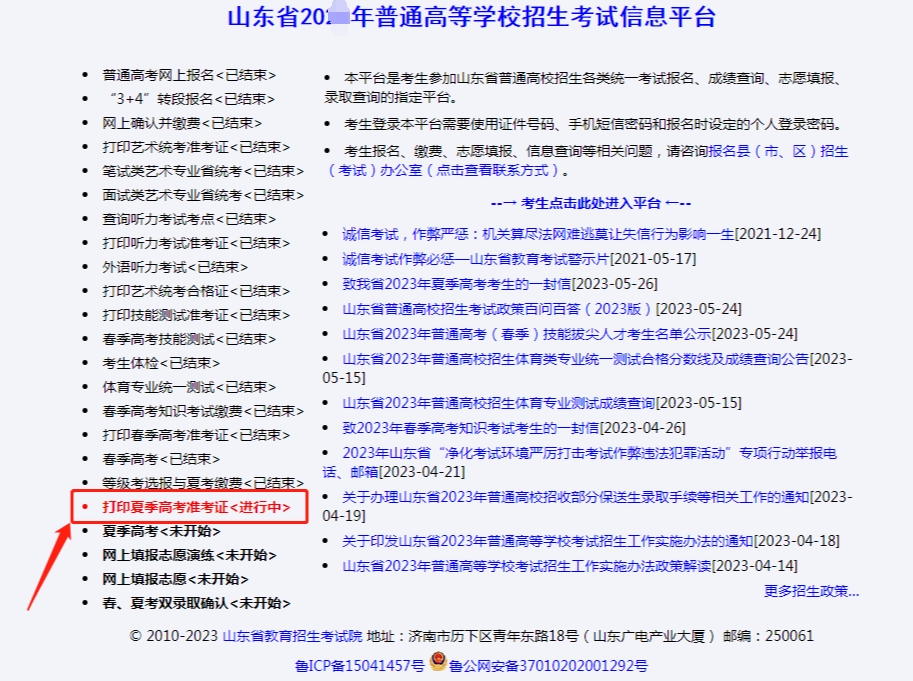
Task: Open 鲁ICP备15041457号 registration link
Action: 359,664
